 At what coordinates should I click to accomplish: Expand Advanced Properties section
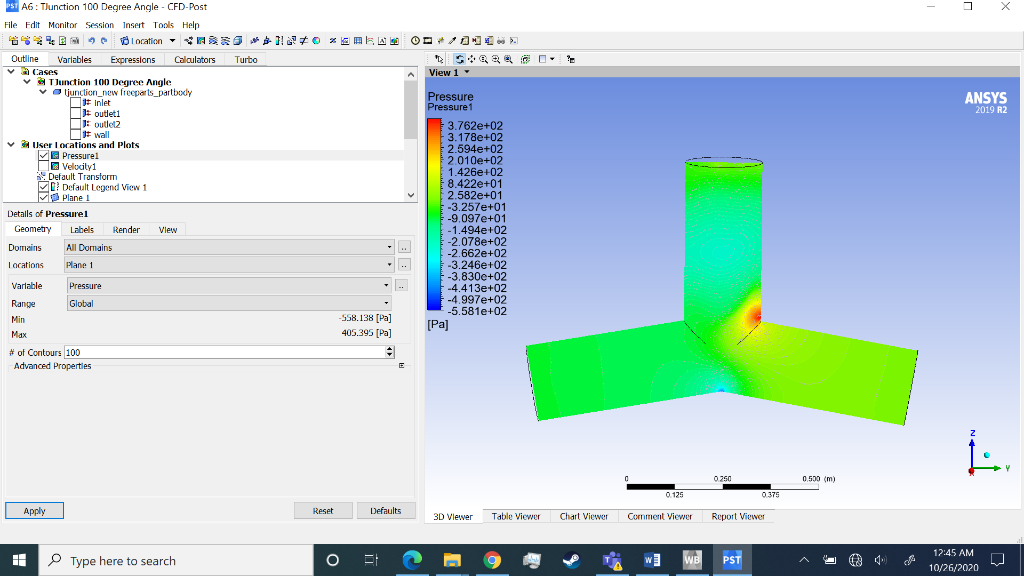[402, 366]
